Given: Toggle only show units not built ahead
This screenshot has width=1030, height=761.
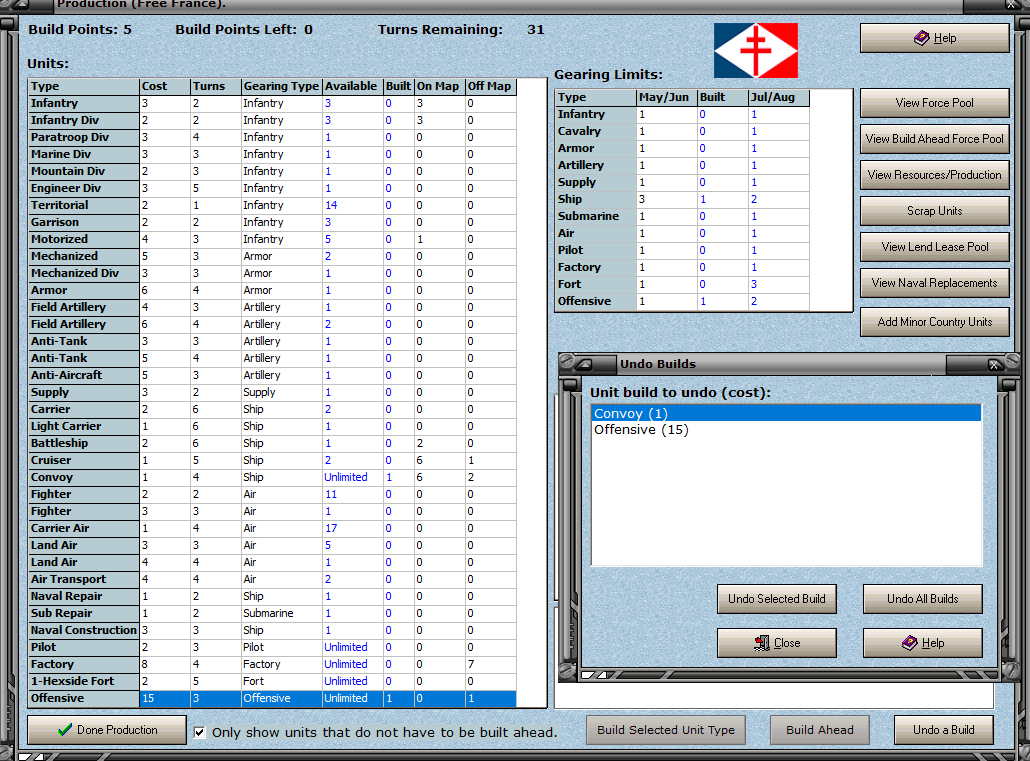Looking at the screenshot, I should click(200, 732).
